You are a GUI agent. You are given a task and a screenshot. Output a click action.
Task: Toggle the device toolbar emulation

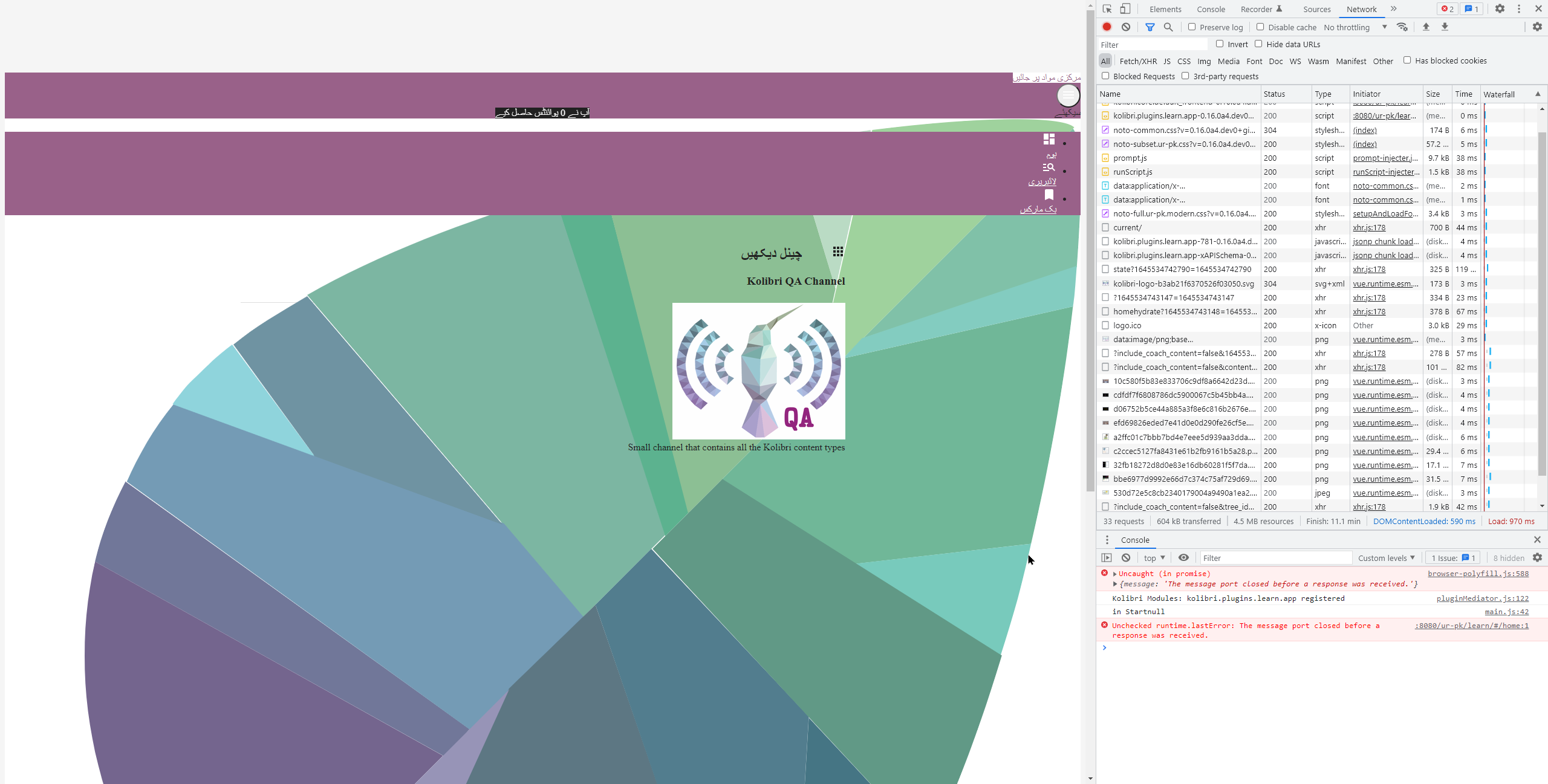click(x=1124, y=8)
